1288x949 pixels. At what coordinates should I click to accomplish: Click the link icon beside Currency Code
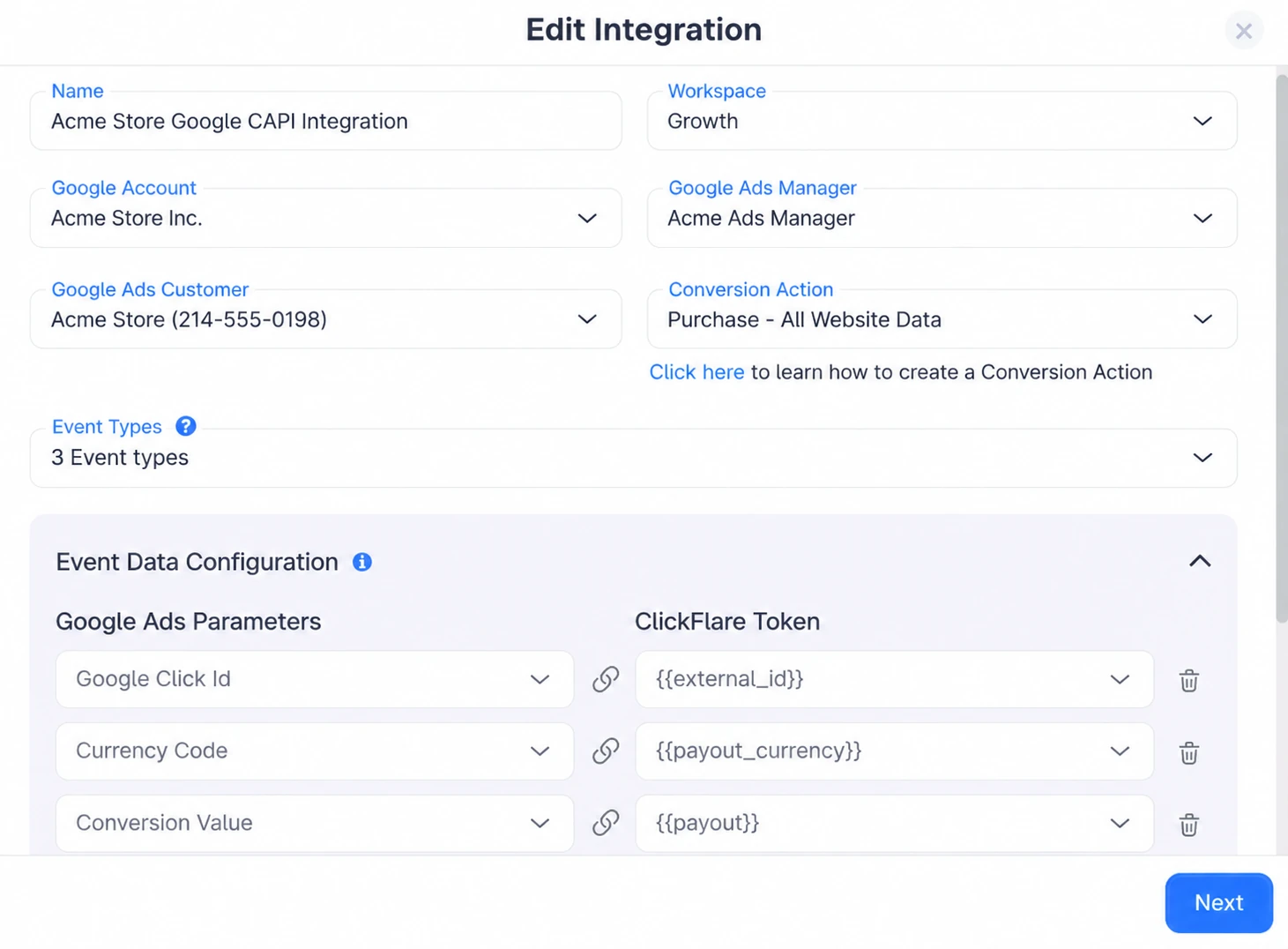(x=605, y=751)
